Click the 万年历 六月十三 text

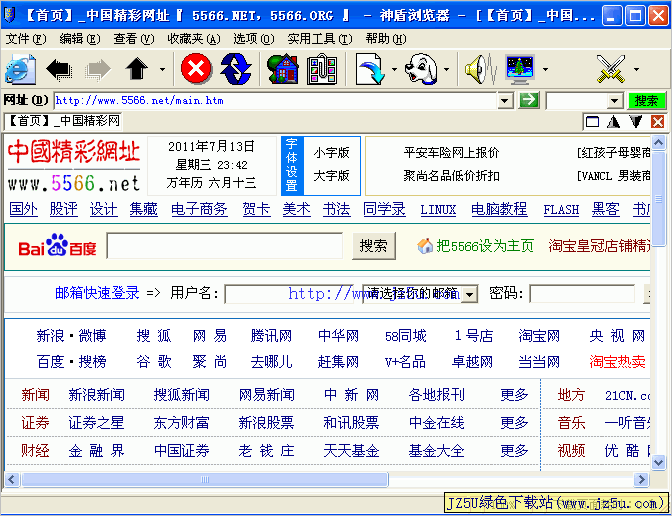(211, 183)
